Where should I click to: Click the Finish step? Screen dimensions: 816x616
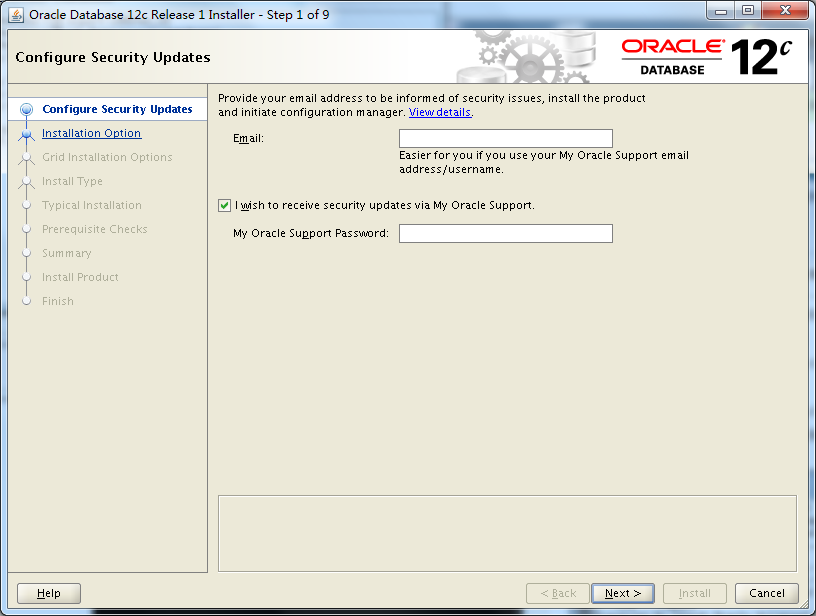click(x=58, y=301)
